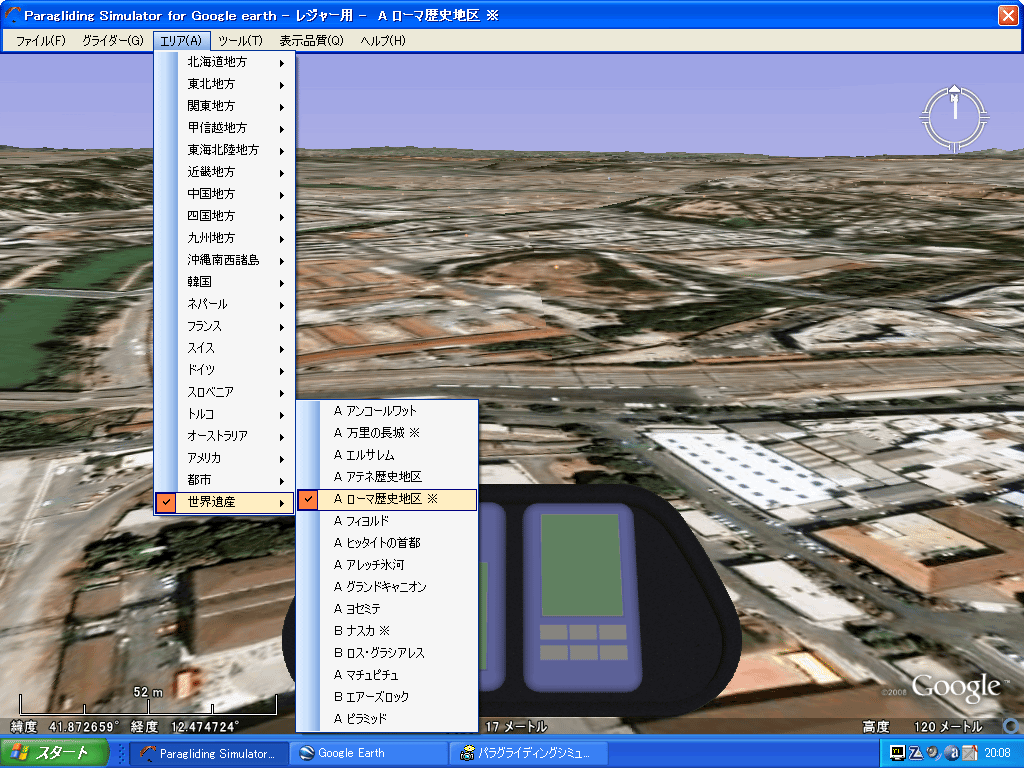Image resolution: width=1024 pixels, height=768 pixels.
Task: Select area A ヨセミテ
Action: pos(387,609)
